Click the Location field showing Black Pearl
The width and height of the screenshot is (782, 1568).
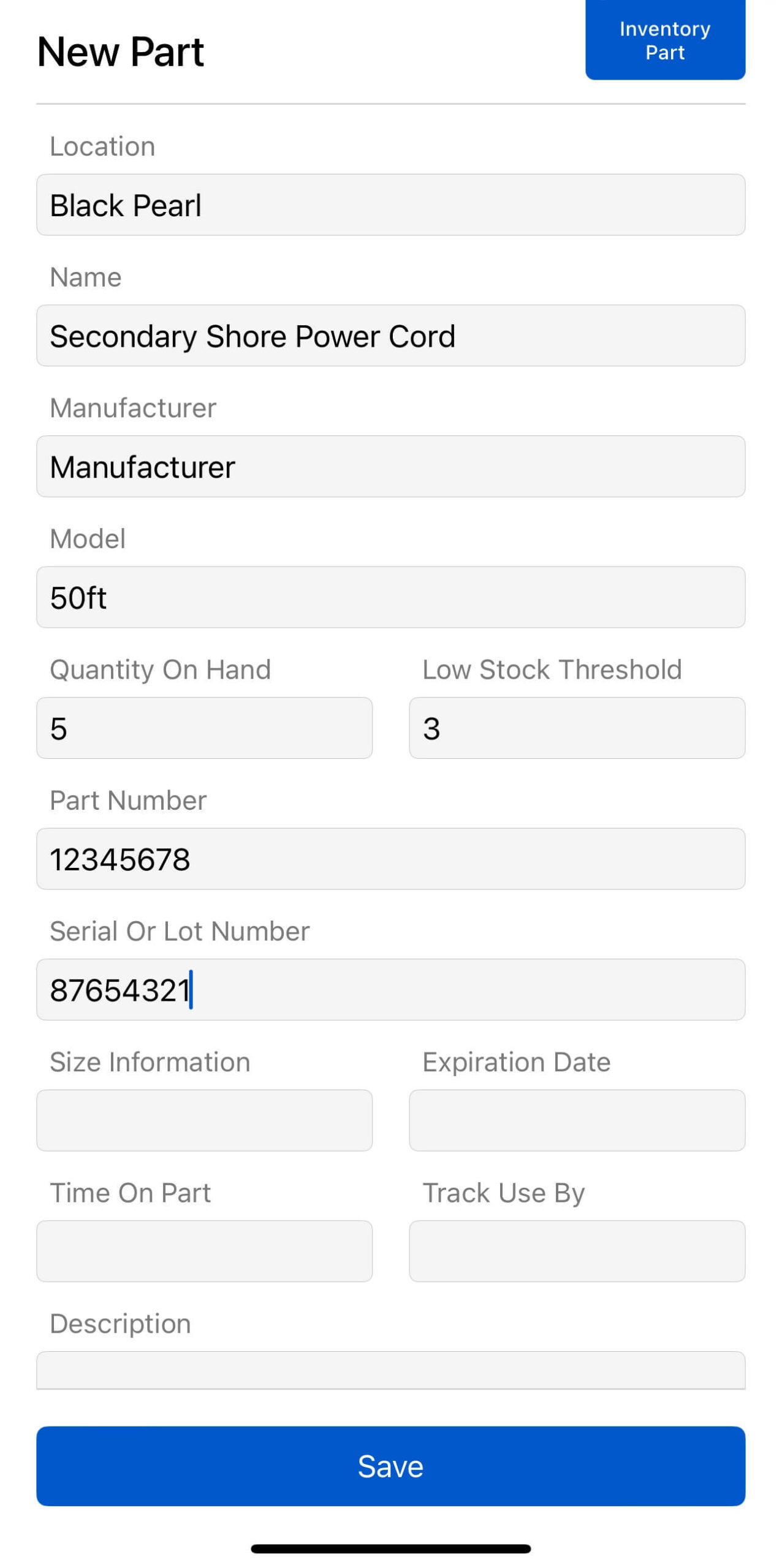coord(390,205)
